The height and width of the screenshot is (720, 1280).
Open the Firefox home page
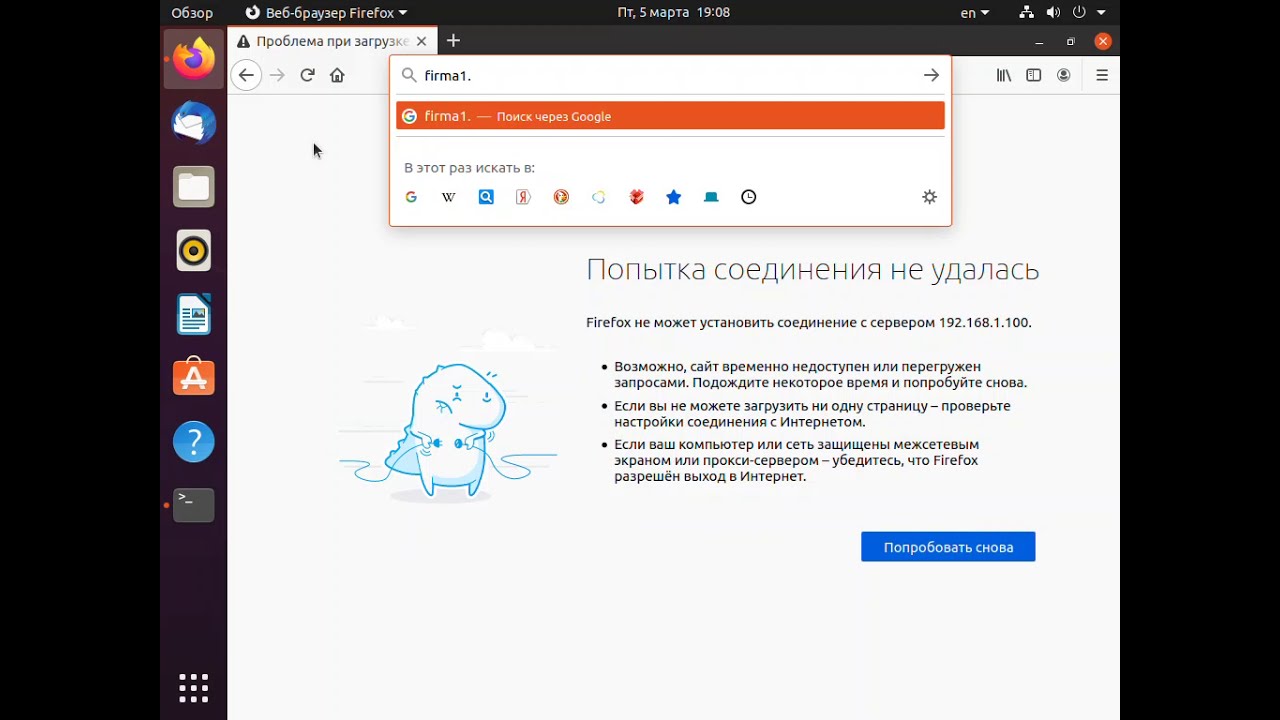337,75
